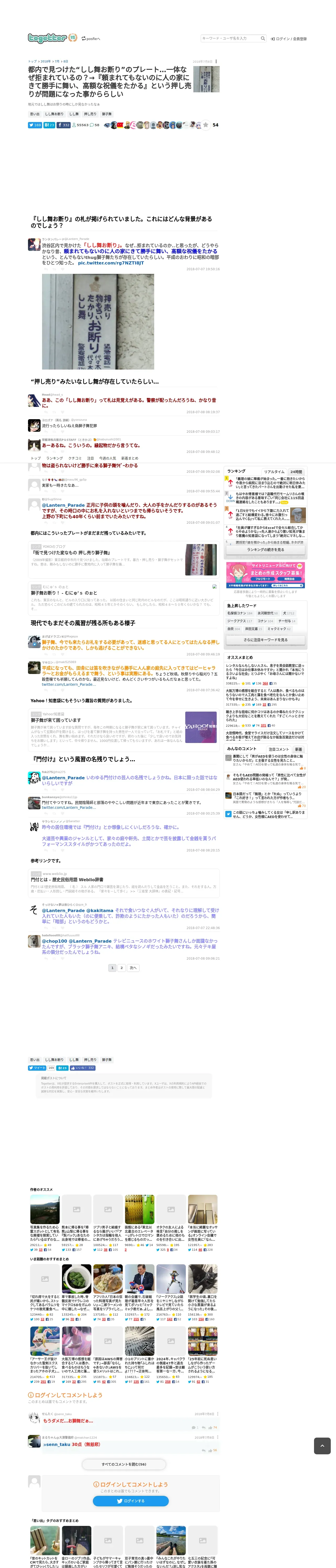Click the scroll-to-top arrow button
Screen dimensions: 336x1568
point(322,1445)
